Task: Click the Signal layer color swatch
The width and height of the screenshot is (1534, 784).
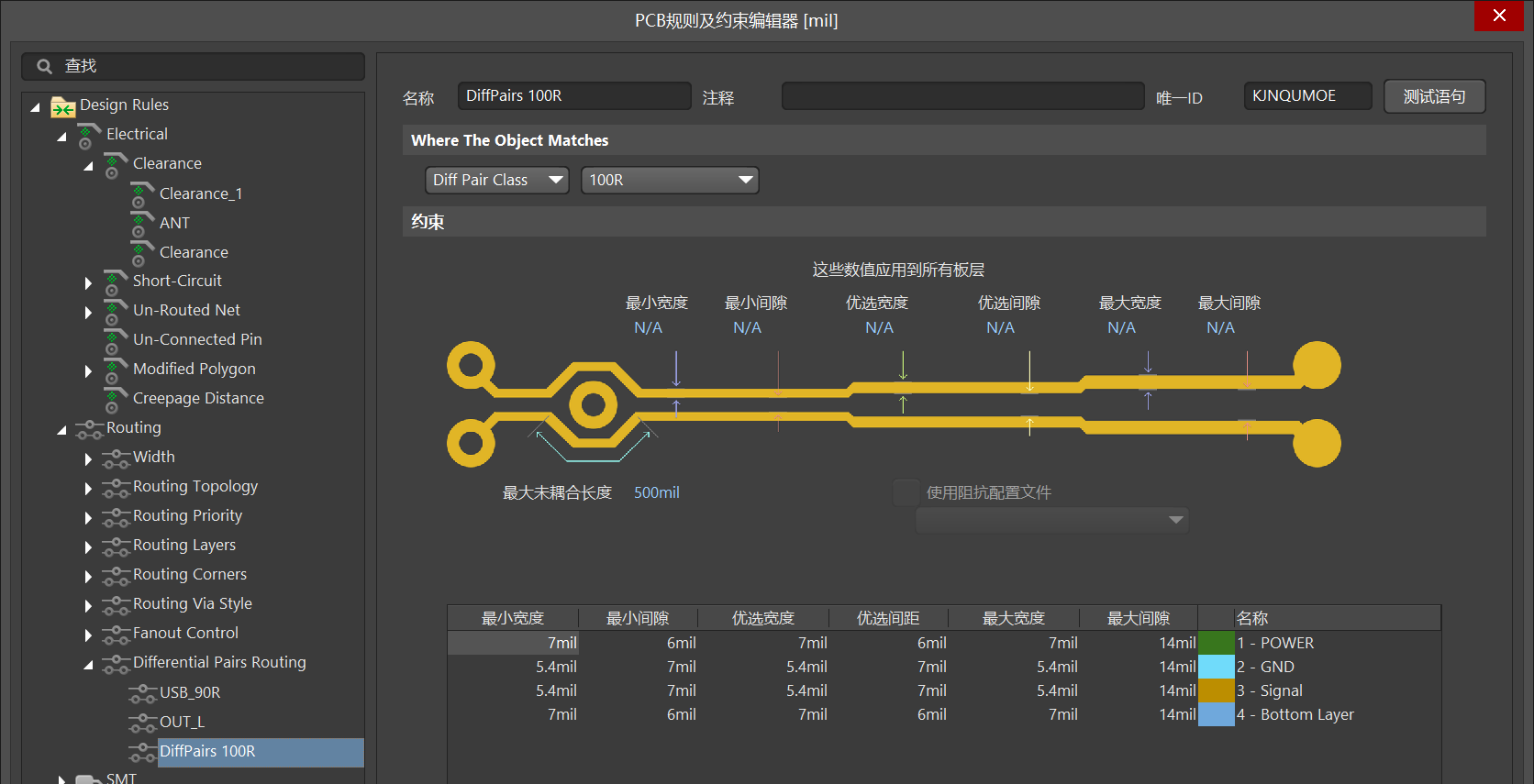Action: point(1217,690)
